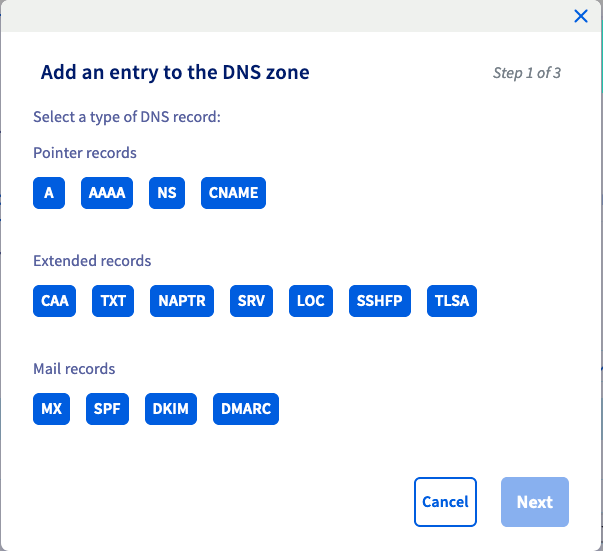The height and width of the screenshot is (551, 603).
Task: Pick the NS pointer record
Action: (x=167, y=193)
